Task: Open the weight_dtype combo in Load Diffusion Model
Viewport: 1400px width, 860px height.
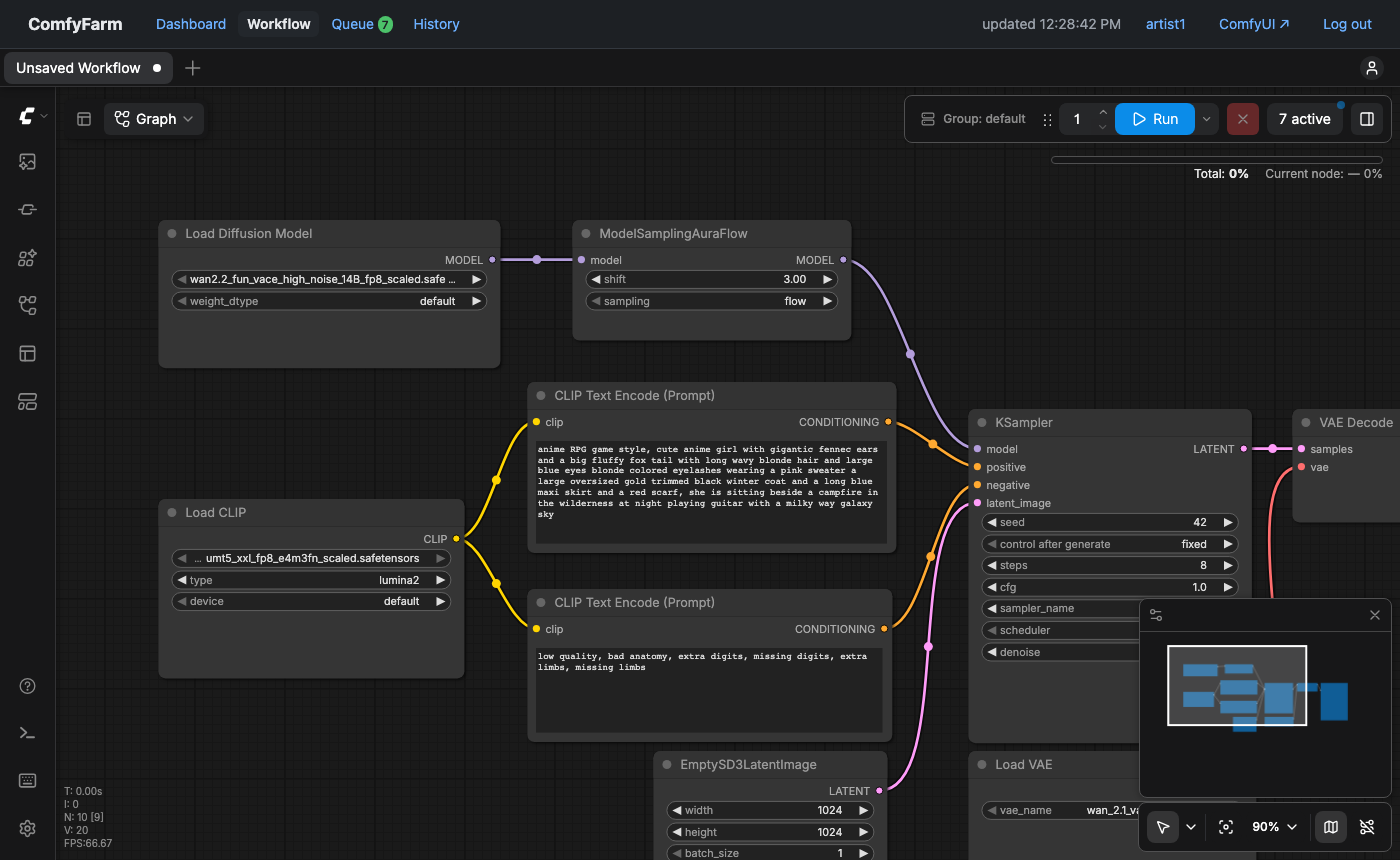Action: click(329, 301)
